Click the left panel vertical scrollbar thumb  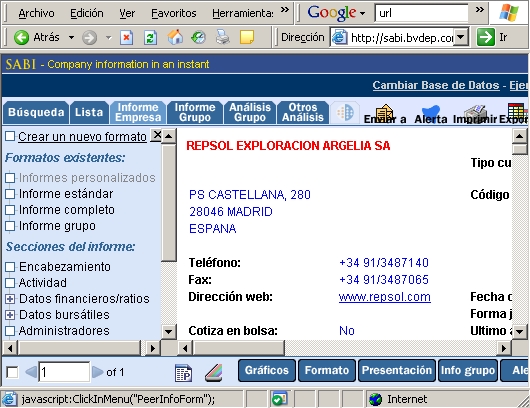168,203
